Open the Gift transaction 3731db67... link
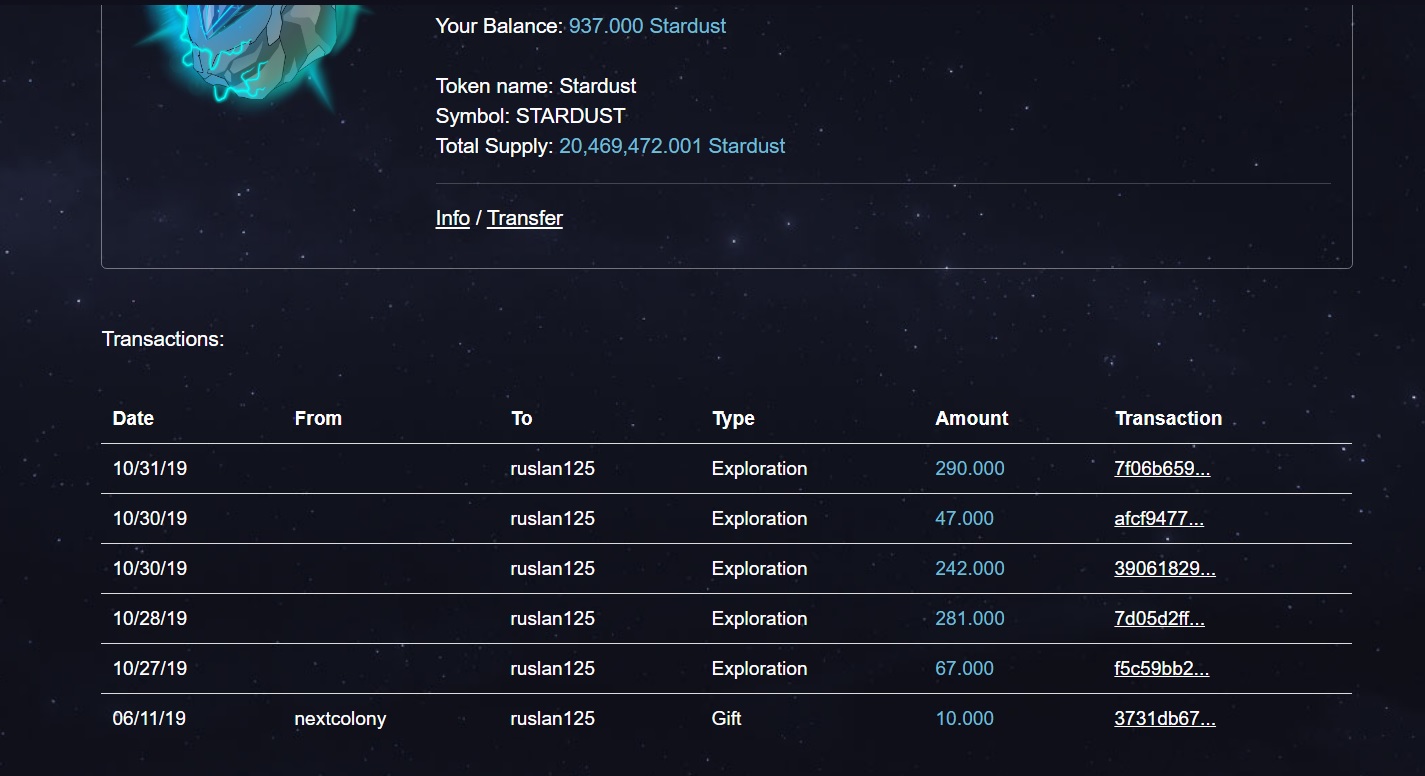Viewport: 1425px width, 776px height. pos(1165,718)
